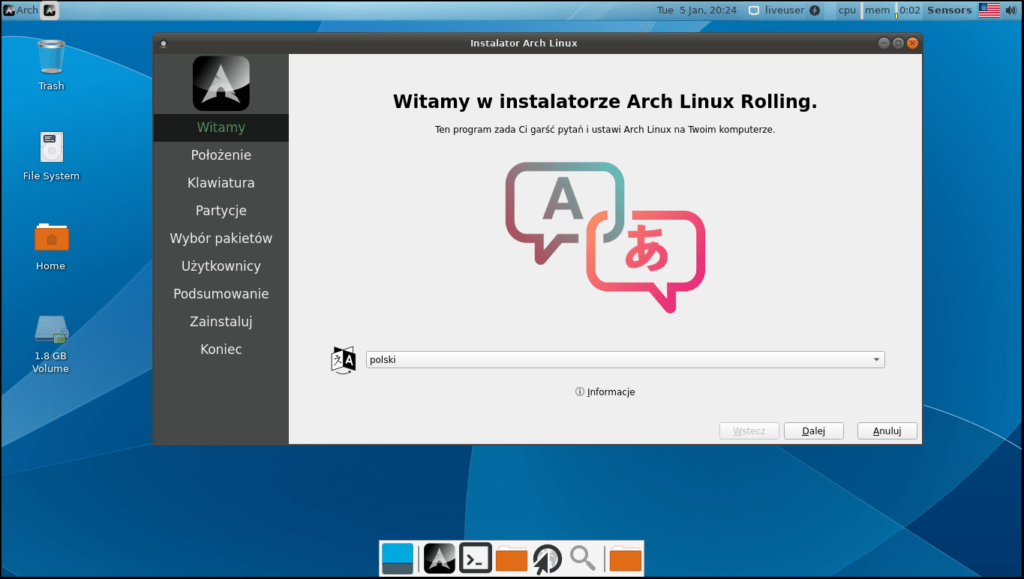1024x579 pixels.
Task: Open the Sensors panel plugin
Action: (x=950, y=10)
